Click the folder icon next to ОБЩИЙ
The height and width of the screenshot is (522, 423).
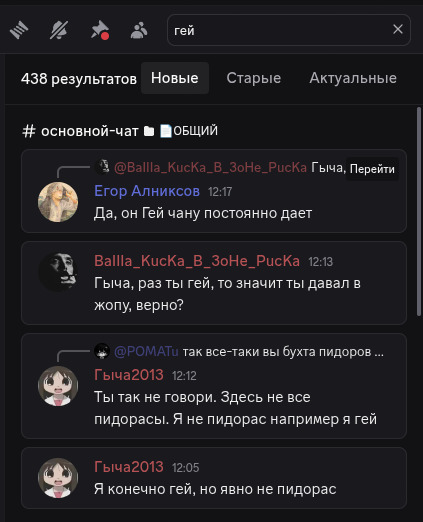tap(149, 131)
